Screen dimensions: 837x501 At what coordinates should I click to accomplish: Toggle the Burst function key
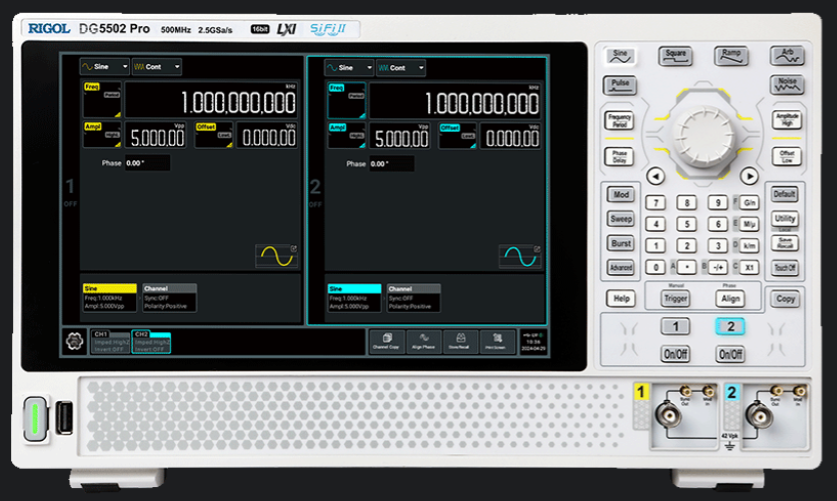620,243
